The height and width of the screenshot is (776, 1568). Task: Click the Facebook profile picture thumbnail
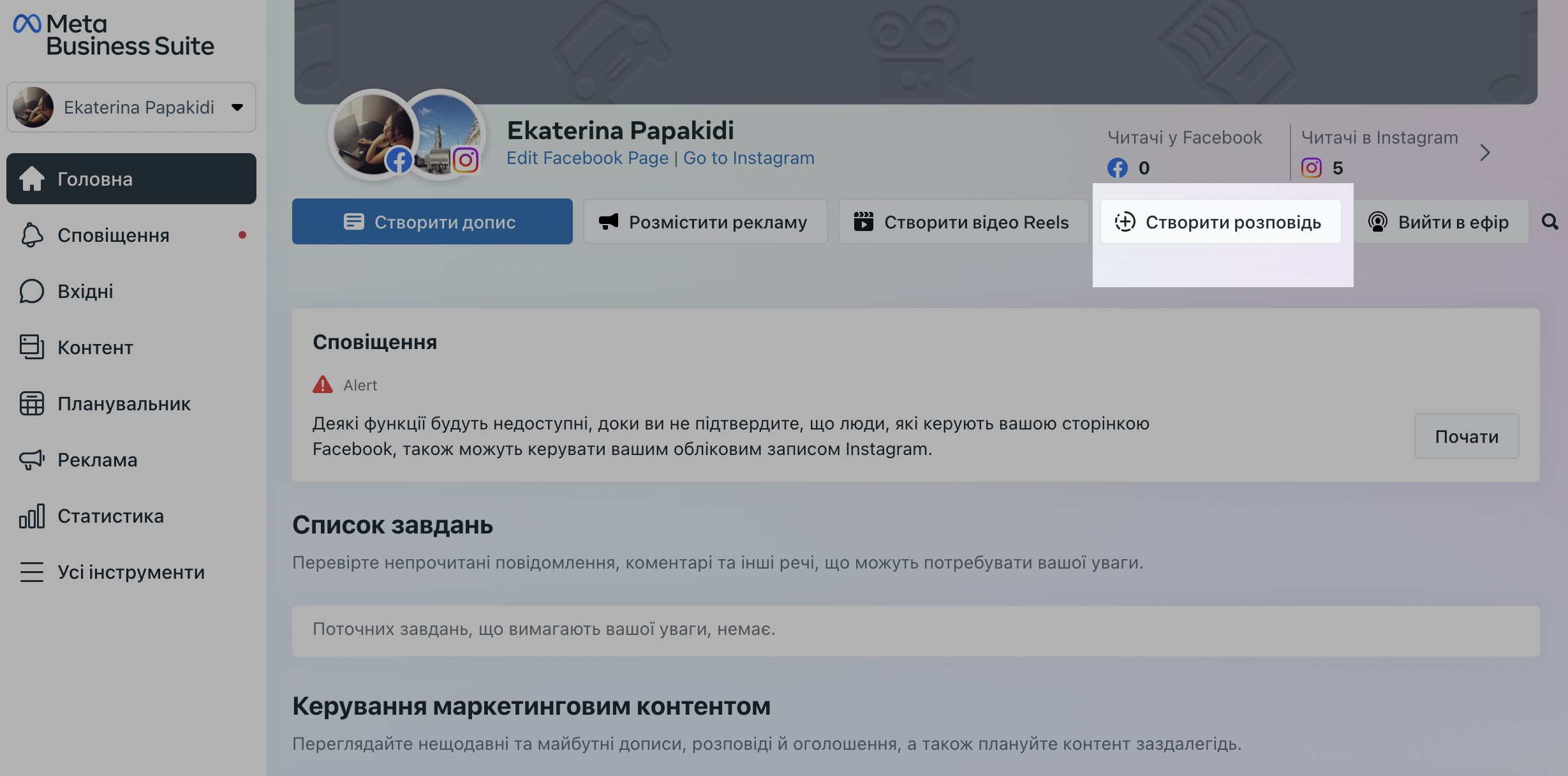coord(374,135)
